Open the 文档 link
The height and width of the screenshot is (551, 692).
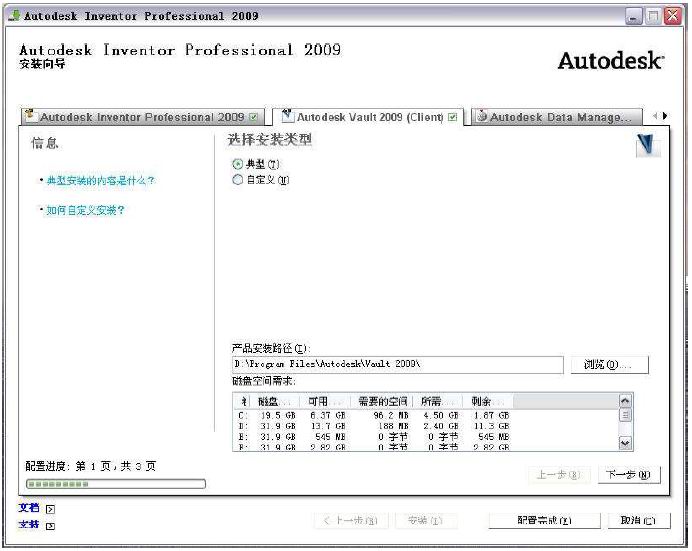[29, 508]
